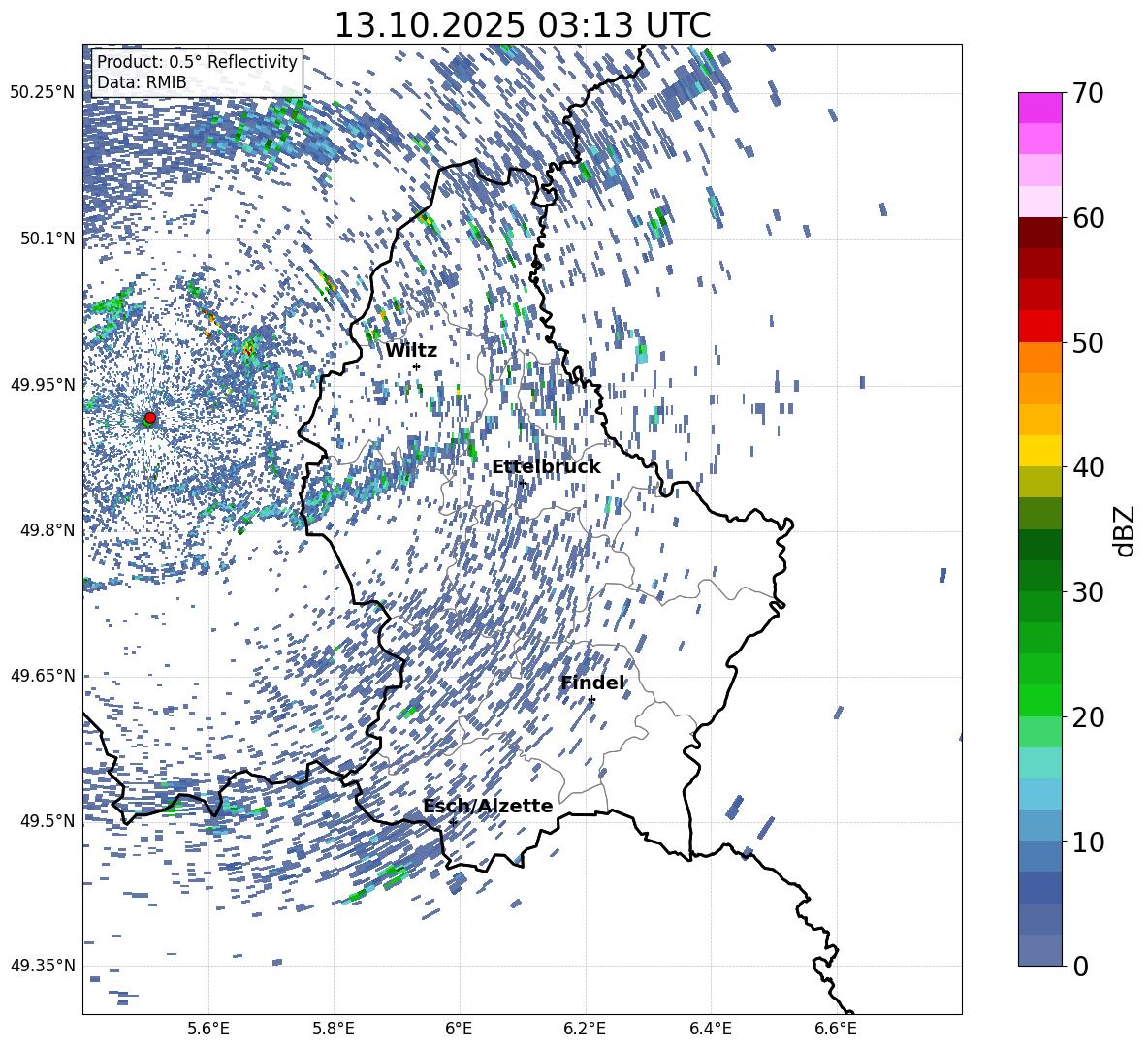Viewport: 1148px width, 1048px height.
Task: Click the 6.2°E longitude label
Action: (585, 1029)
